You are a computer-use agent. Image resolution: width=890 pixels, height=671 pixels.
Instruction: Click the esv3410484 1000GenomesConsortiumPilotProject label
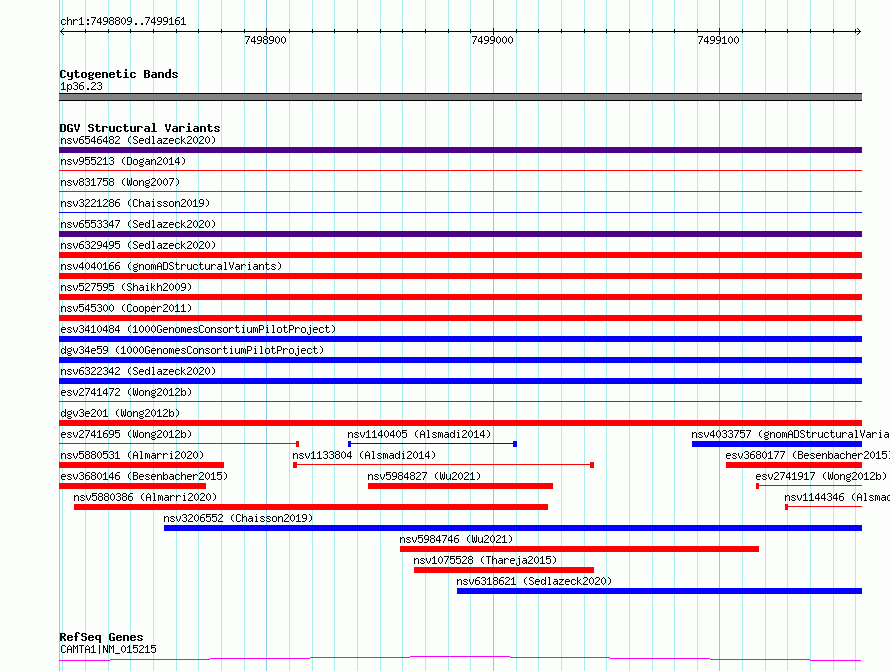click(198, 329)
